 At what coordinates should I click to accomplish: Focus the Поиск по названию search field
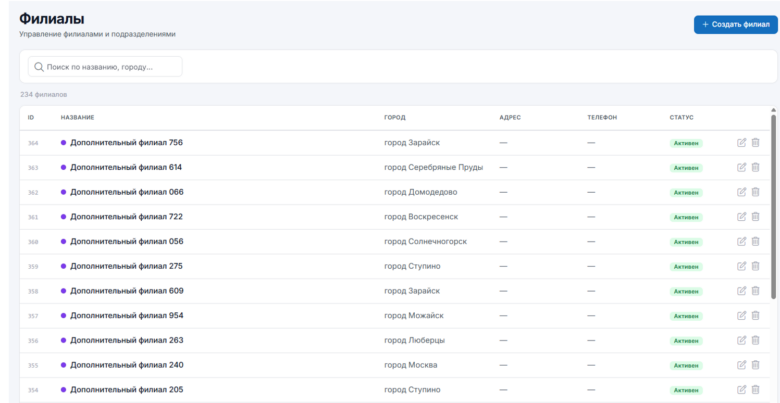point(105,67)
